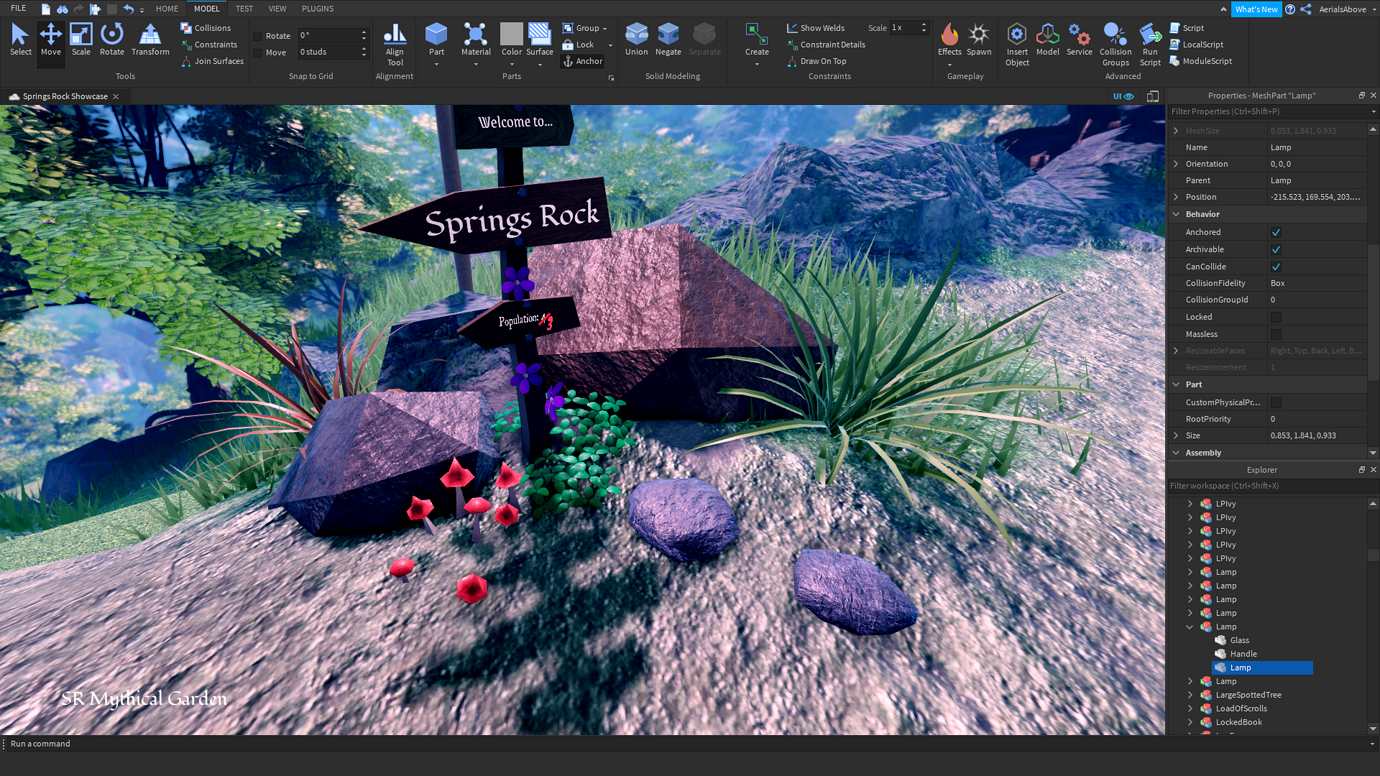Click the What's New button
Viewport: 1380px width, 776px height.
tap(1255, 9)
